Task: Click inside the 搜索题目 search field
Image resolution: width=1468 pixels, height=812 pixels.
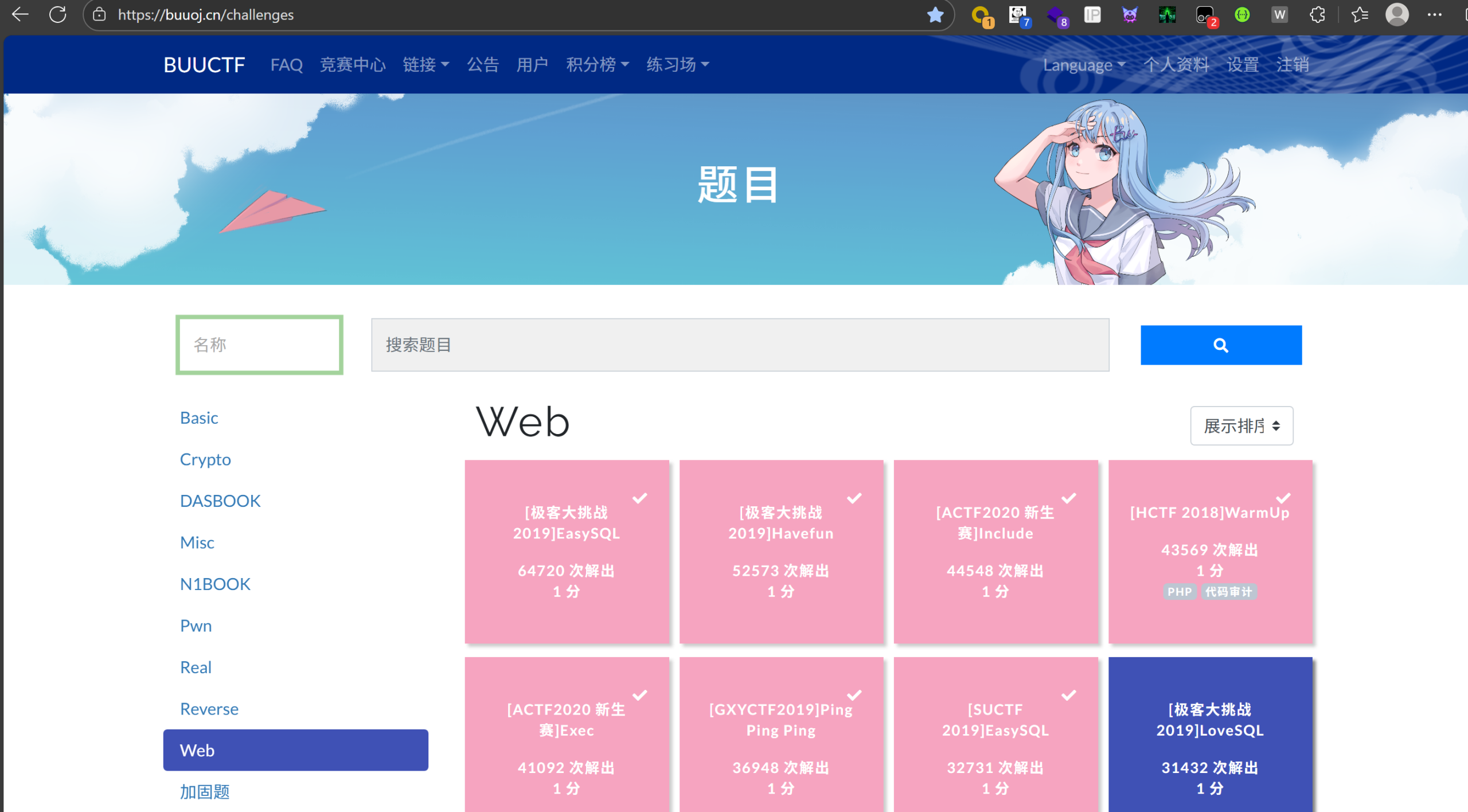Action: point(740,345)
